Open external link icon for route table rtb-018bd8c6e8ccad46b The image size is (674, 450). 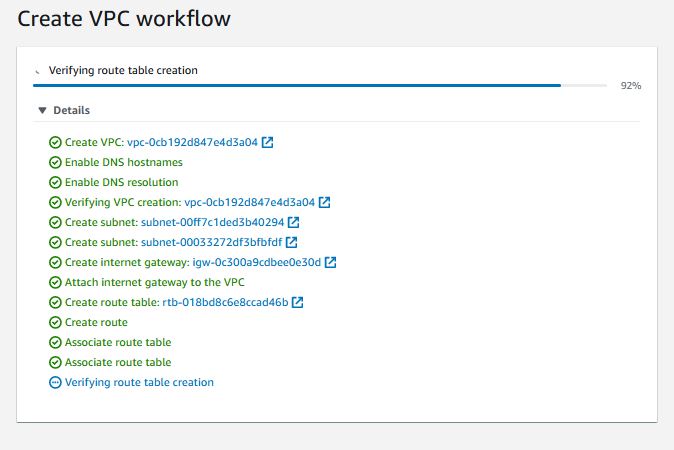click(298, 302)
